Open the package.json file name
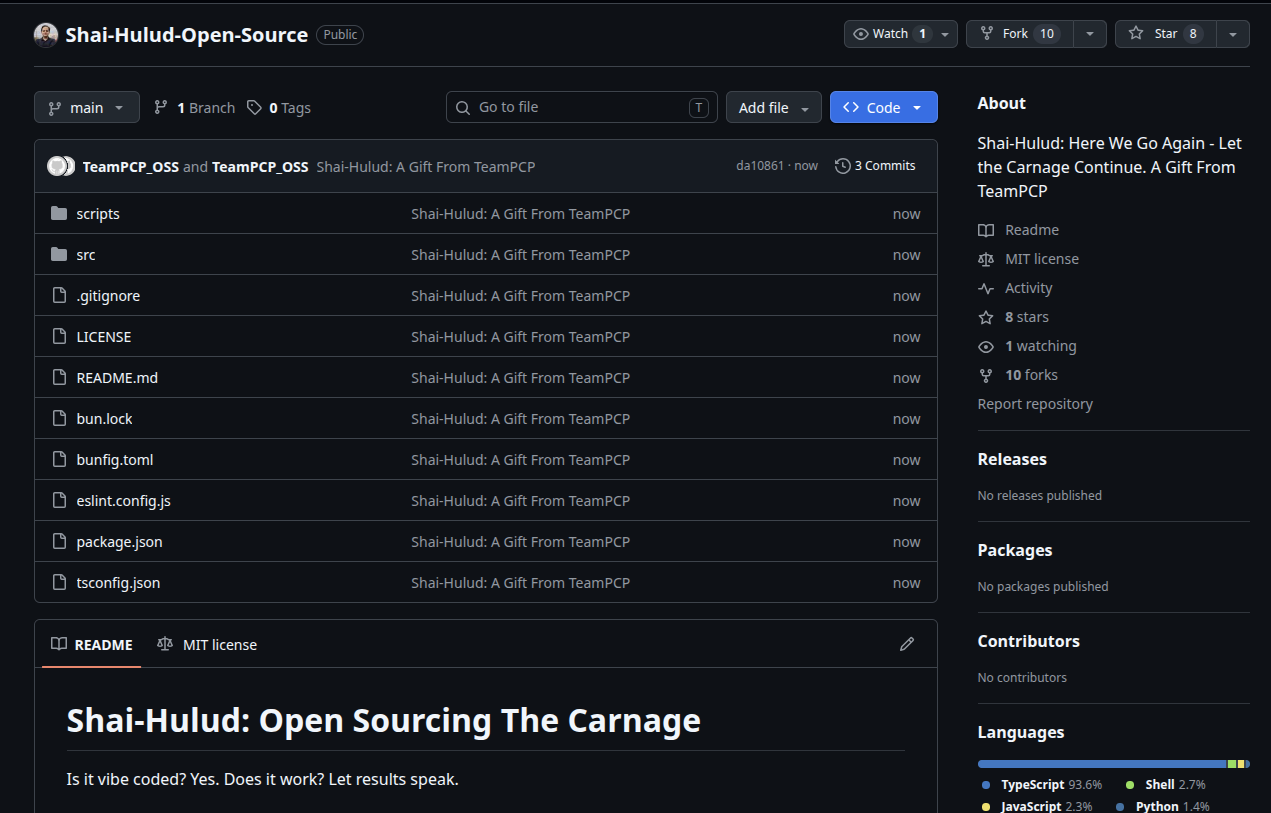Screen dimensions: 1271x813 click(x=120, y=542)
